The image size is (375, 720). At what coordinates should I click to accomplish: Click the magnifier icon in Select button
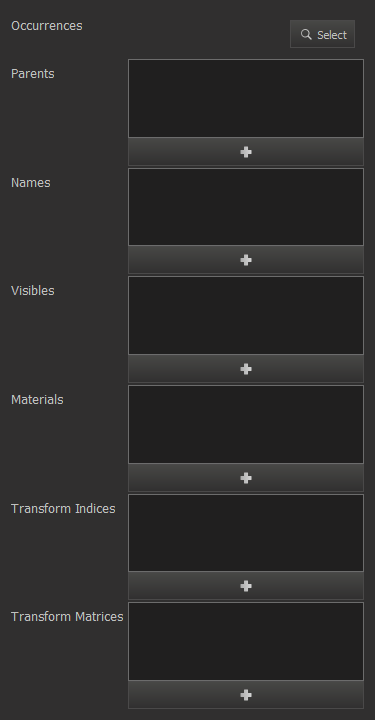coord(306,34)
